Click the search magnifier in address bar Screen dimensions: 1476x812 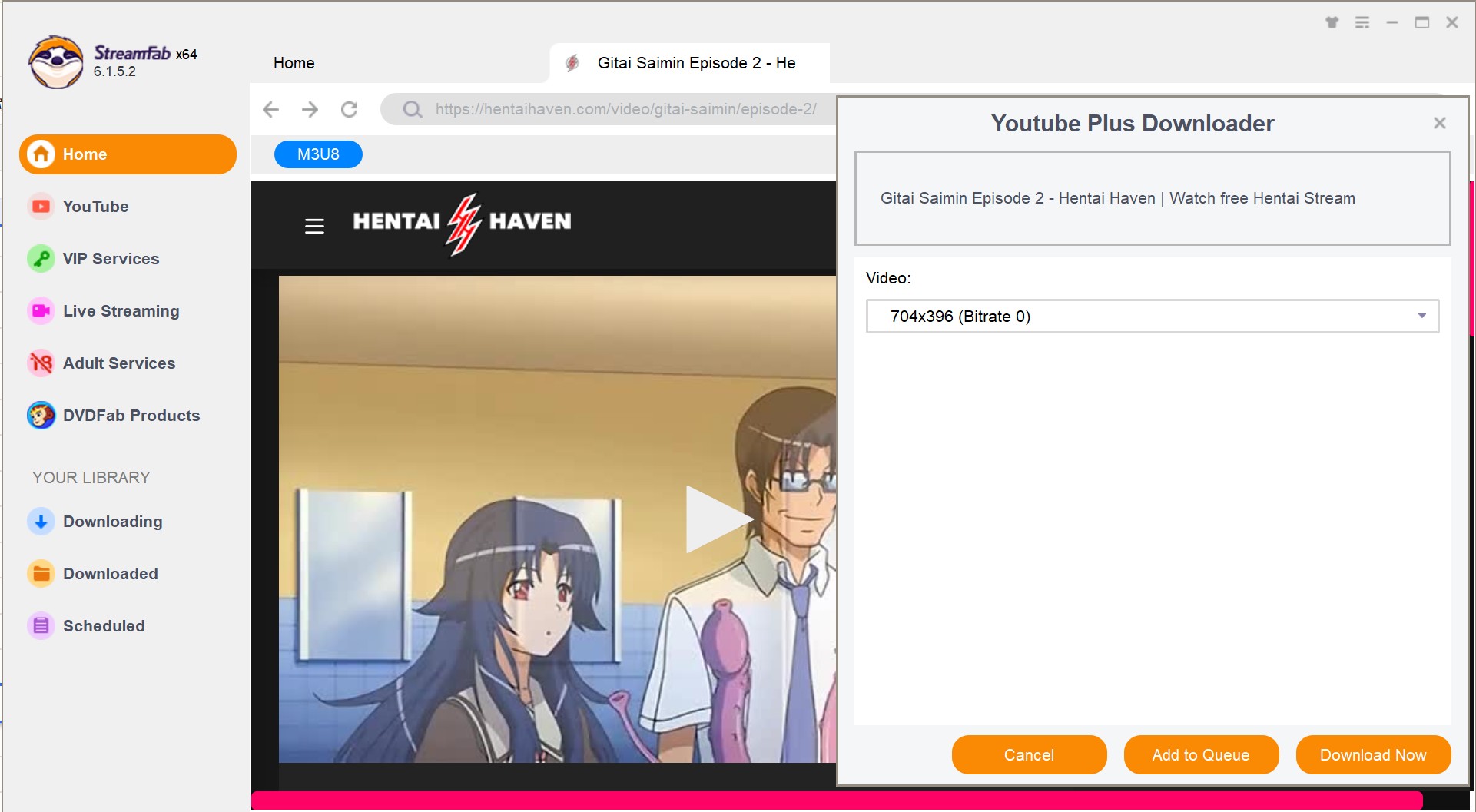pyautogui.click(x=413, y=109)
